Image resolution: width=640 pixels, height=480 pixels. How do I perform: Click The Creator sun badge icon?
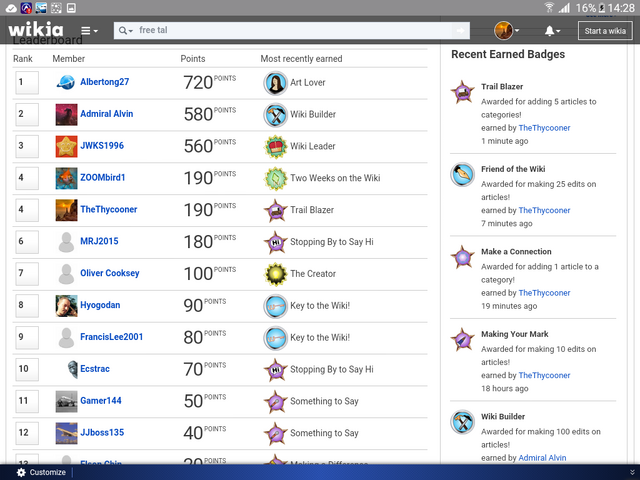click(276, 274)
